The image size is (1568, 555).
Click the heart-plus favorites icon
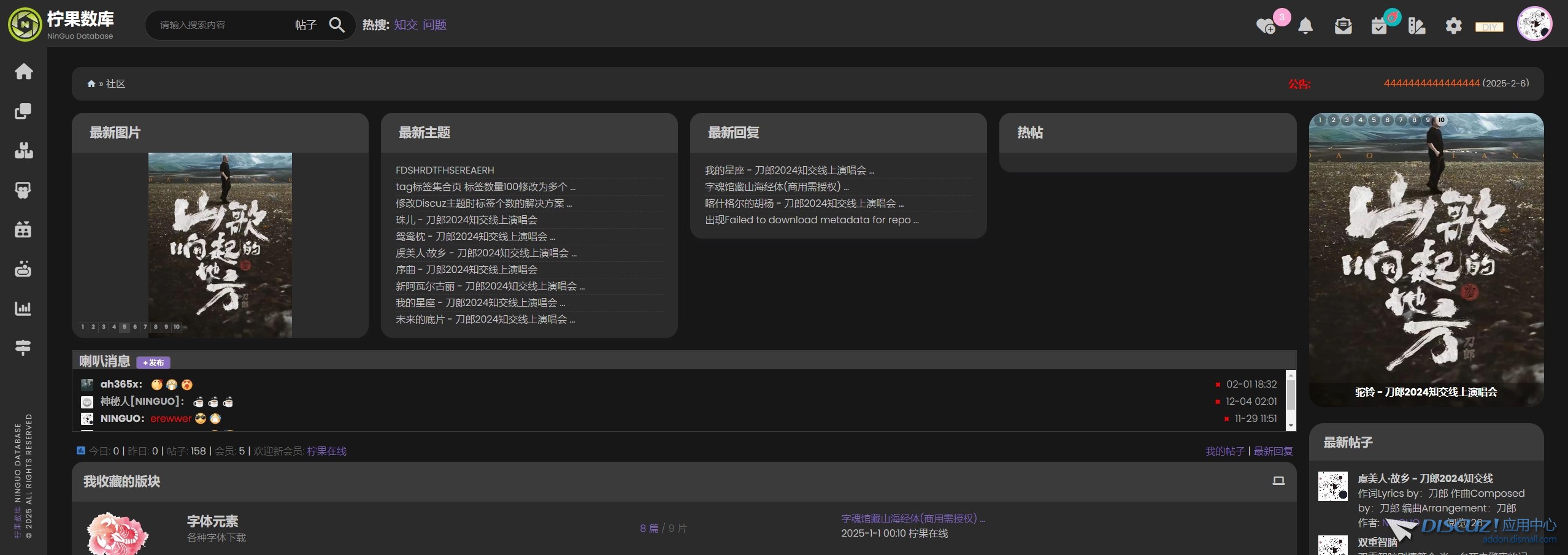pyautogui.click(x=1266, y=26)
